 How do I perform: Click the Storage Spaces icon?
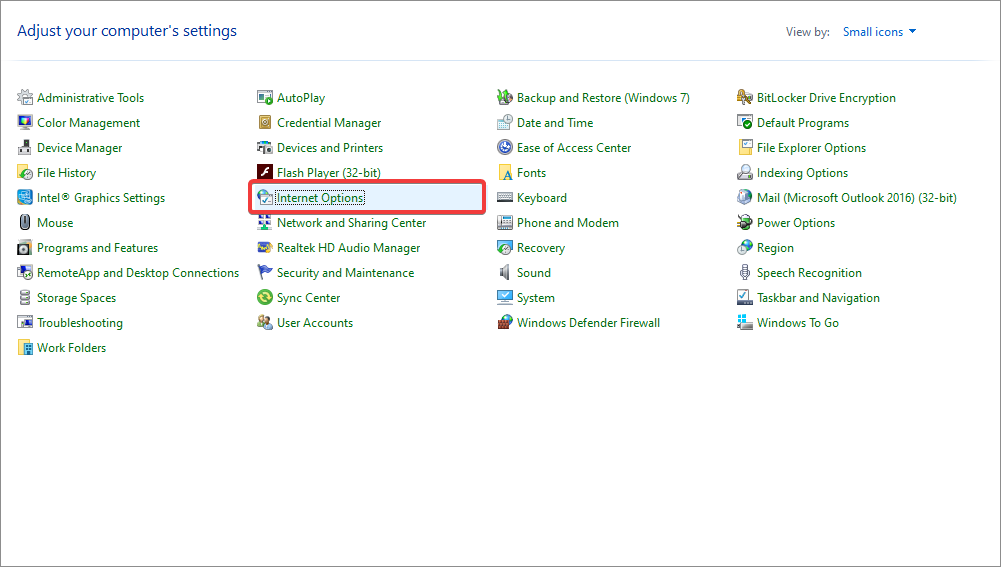25,298
